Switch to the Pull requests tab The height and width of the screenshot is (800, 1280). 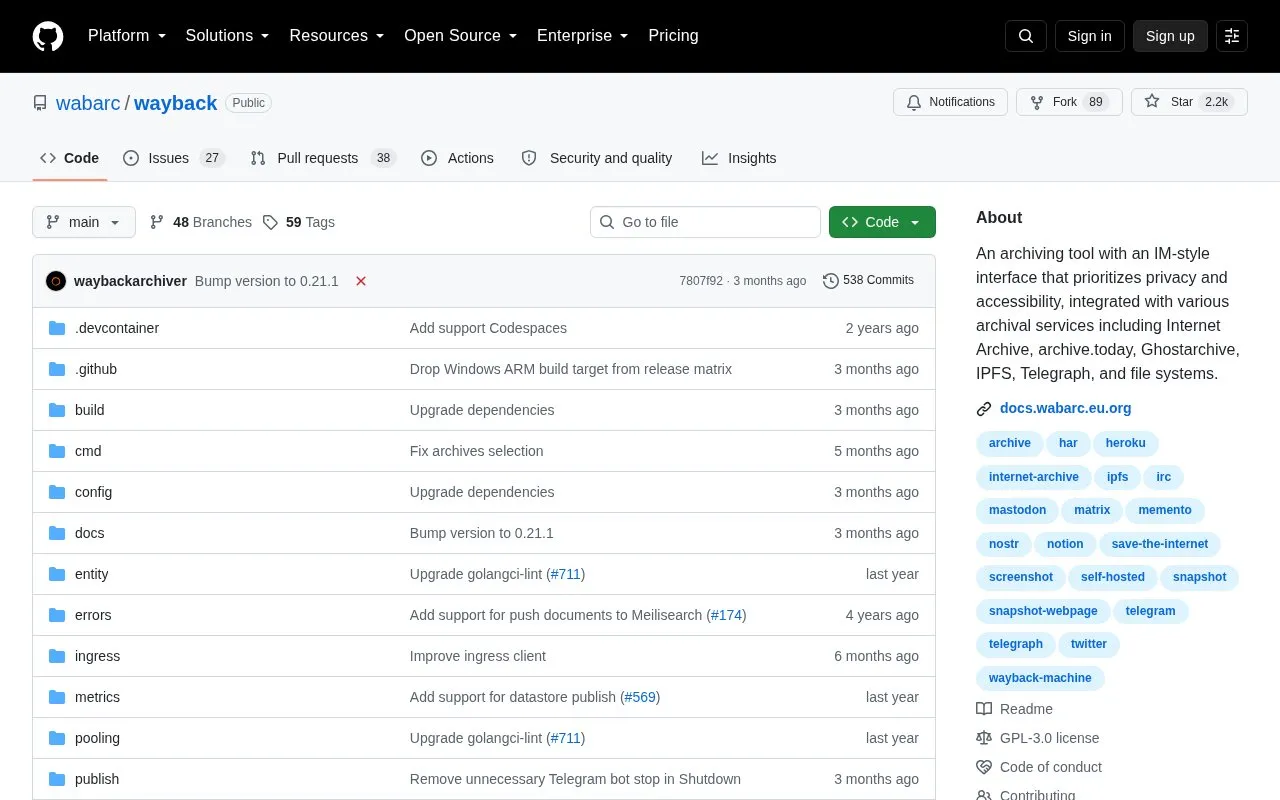[x=323, y=158]
